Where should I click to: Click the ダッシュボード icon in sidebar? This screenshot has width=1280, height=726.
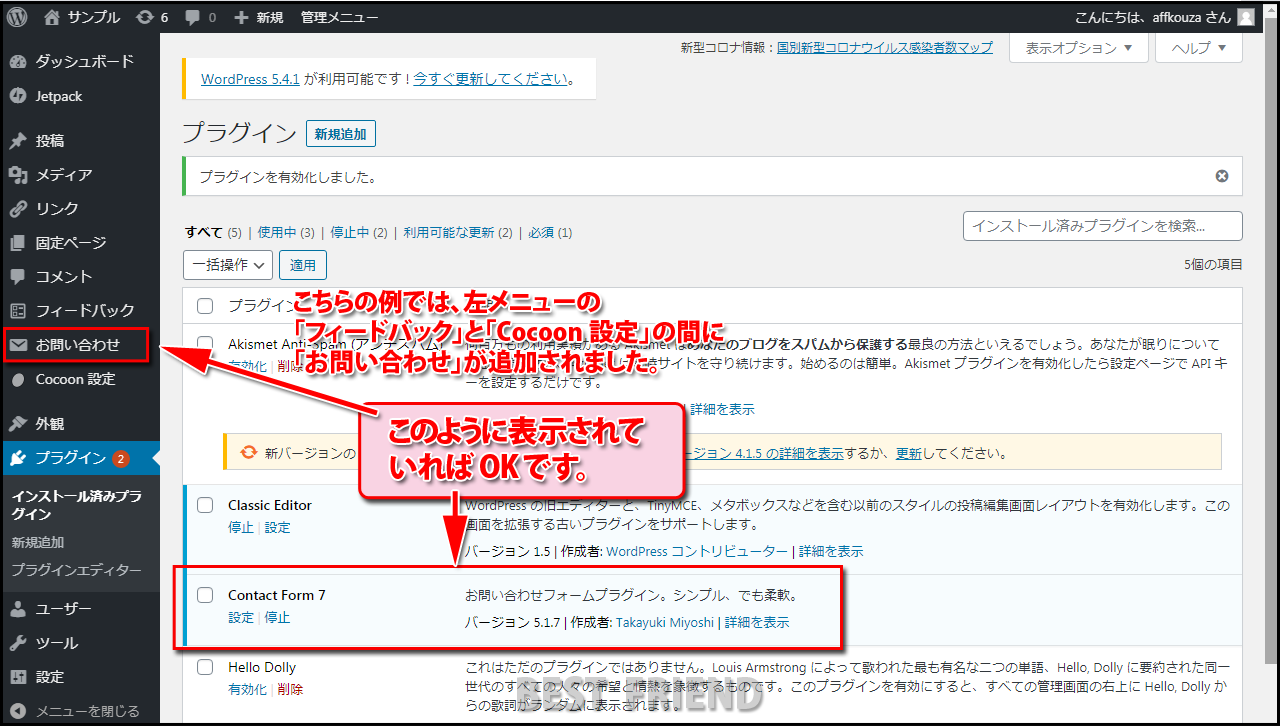click(x=18, y=62)
